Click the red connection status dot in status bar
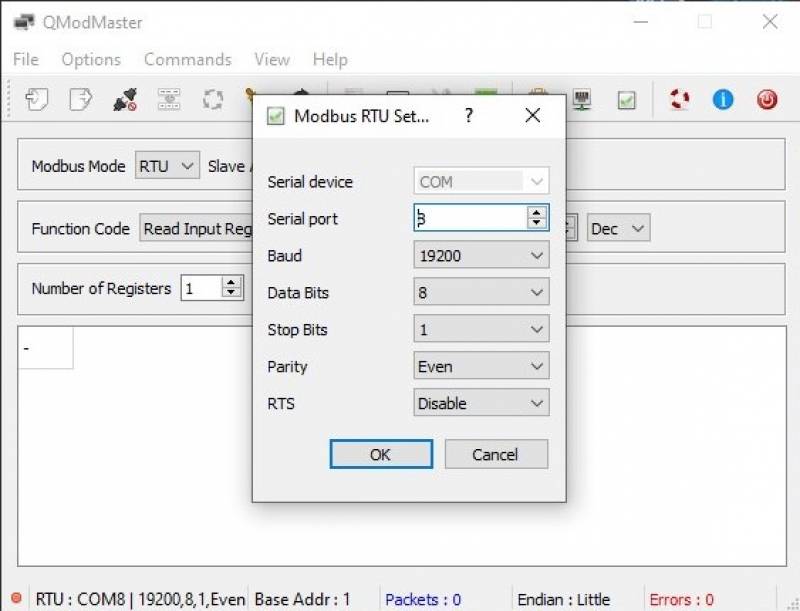Viewport: 800px width, 611px height. click(16, 597)
